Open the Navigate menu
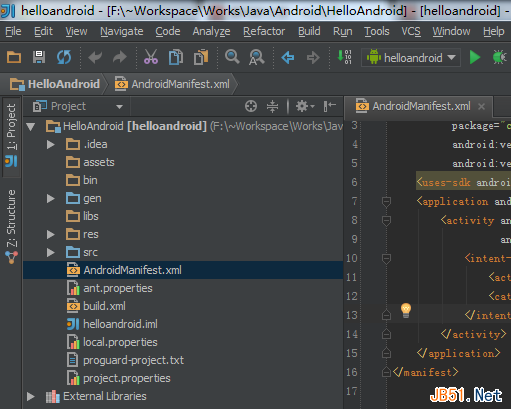Image resolution: width=511 pixels, height=409 pixels. point(122,31)
